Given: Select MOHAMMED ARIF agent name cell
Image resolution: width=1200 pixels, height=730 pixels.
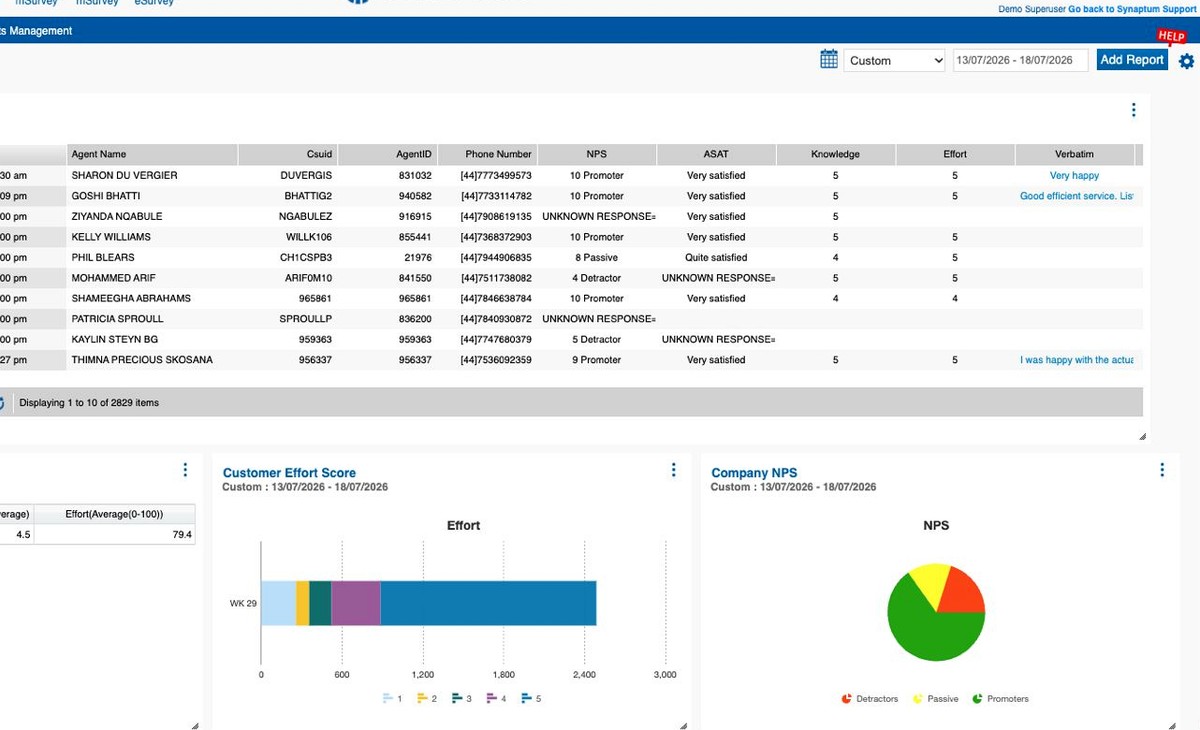Looking at the screenshot, I should tap(113, 278).
